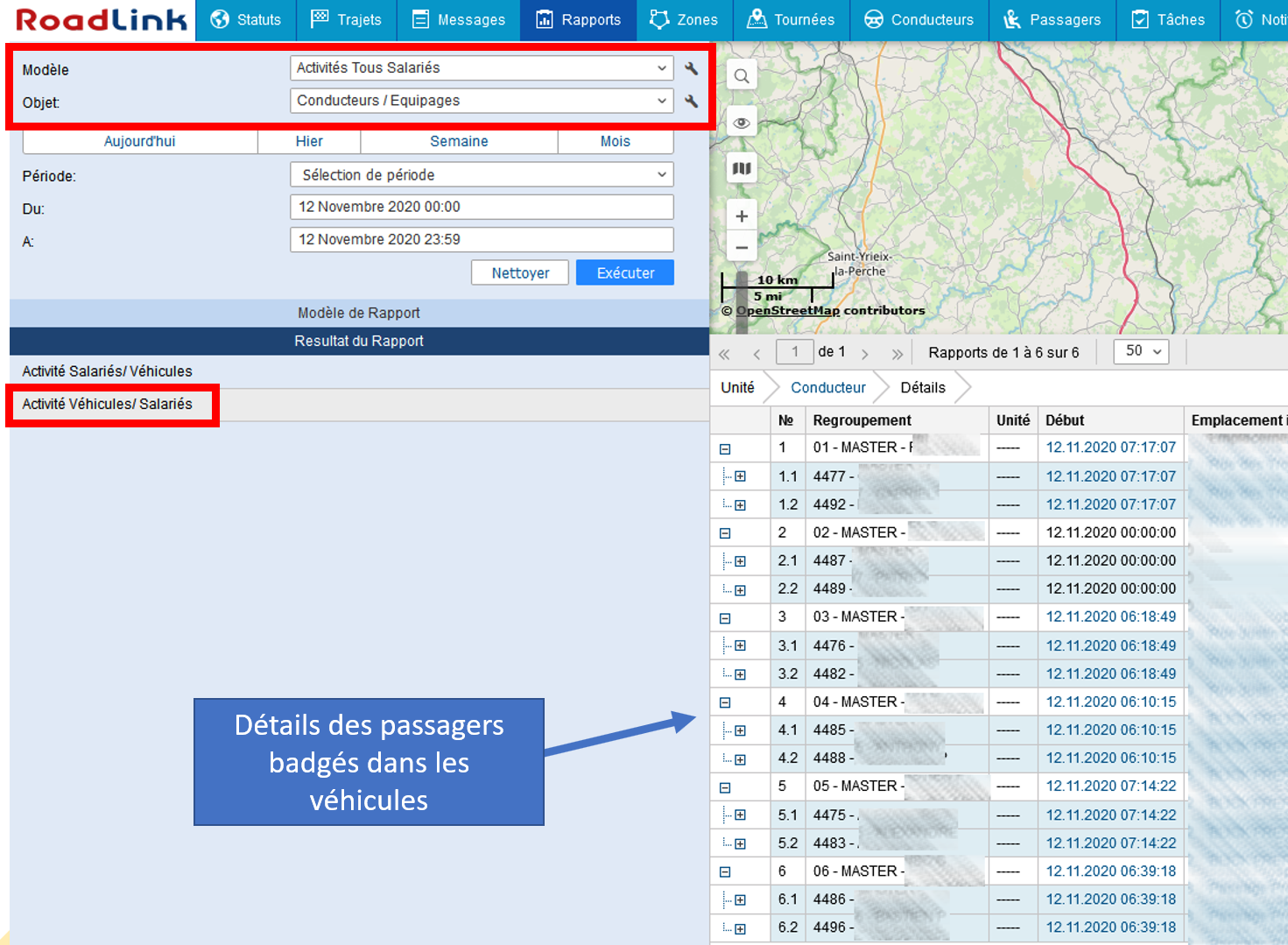Open the map layers icon
Screen dimensions: 1288x945
pos(742,168)
